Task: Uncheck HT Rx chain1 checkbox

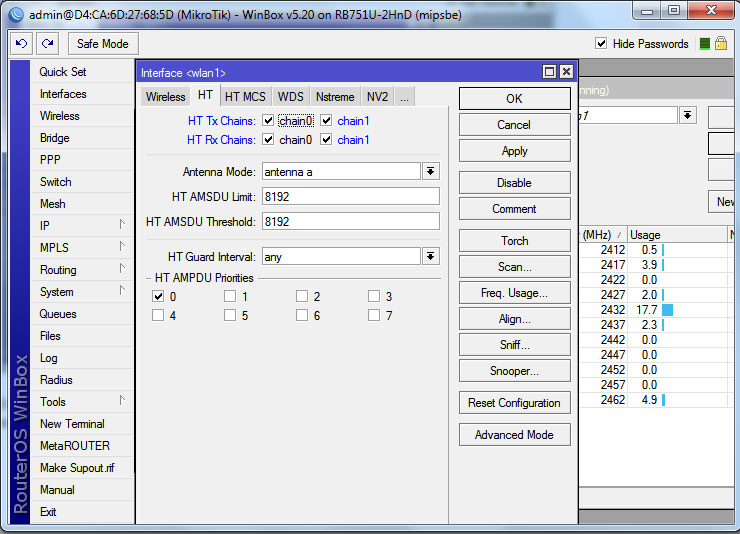Action: pos(326,140)
